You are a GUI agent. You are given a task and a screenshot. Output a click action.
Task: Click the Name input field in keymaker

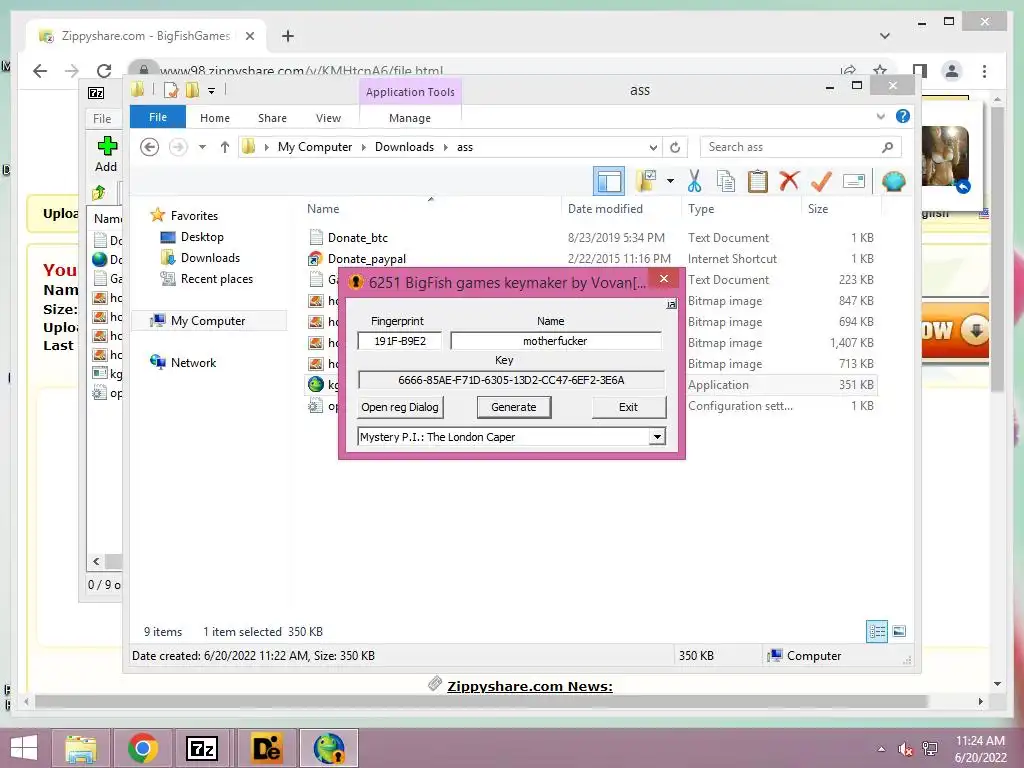555,341
